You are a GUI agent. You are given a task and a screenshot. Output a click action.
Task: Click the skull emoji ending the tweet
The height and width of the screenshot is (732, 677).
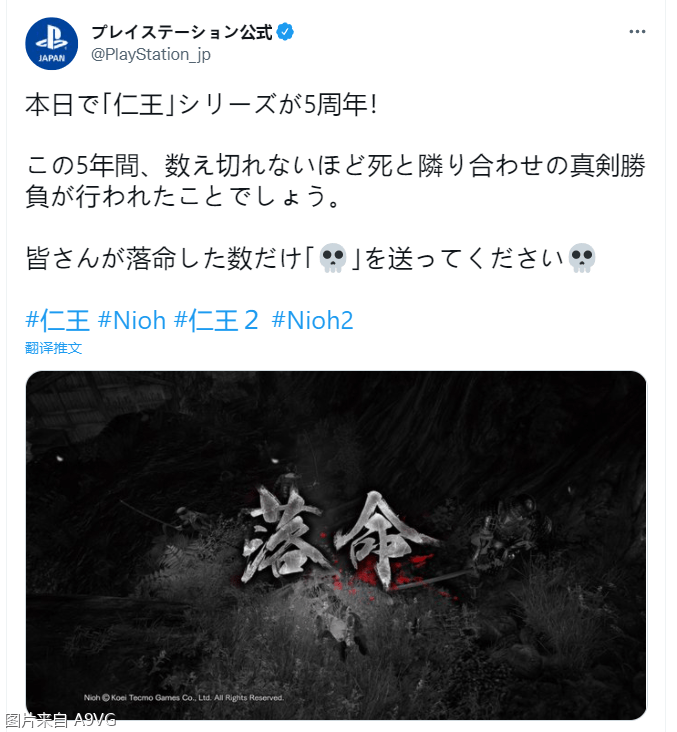pos(581,258)
